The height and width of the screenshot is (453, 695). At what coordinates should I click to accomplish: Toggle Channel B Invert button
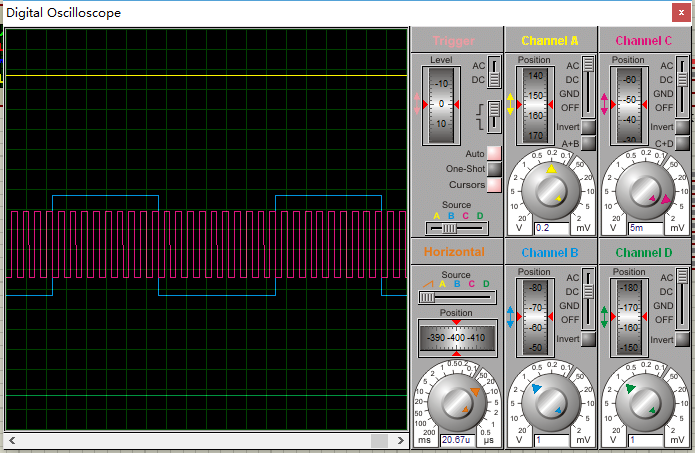click(588, 339)
